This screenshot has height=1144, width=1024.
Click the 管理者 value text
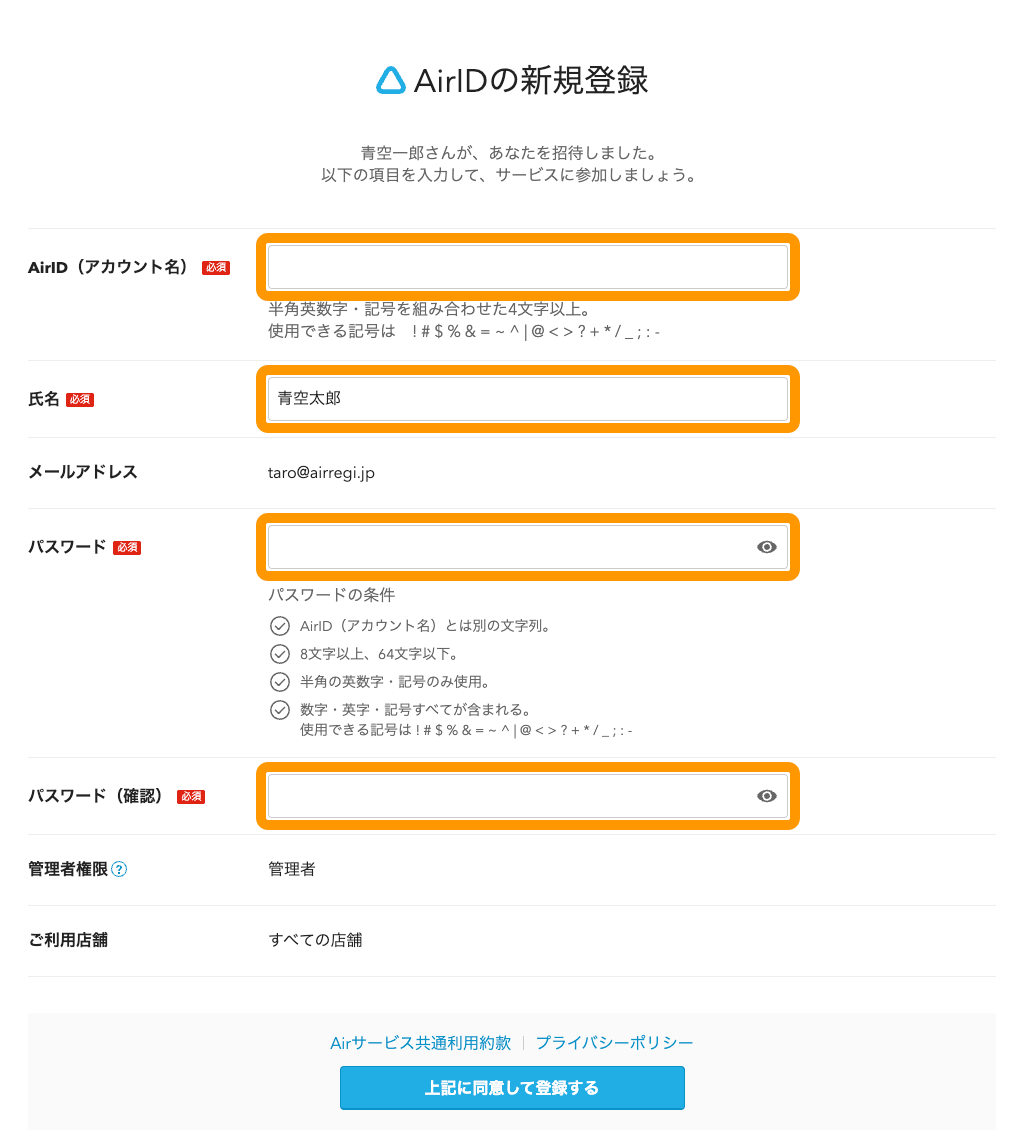click(292, 869)
